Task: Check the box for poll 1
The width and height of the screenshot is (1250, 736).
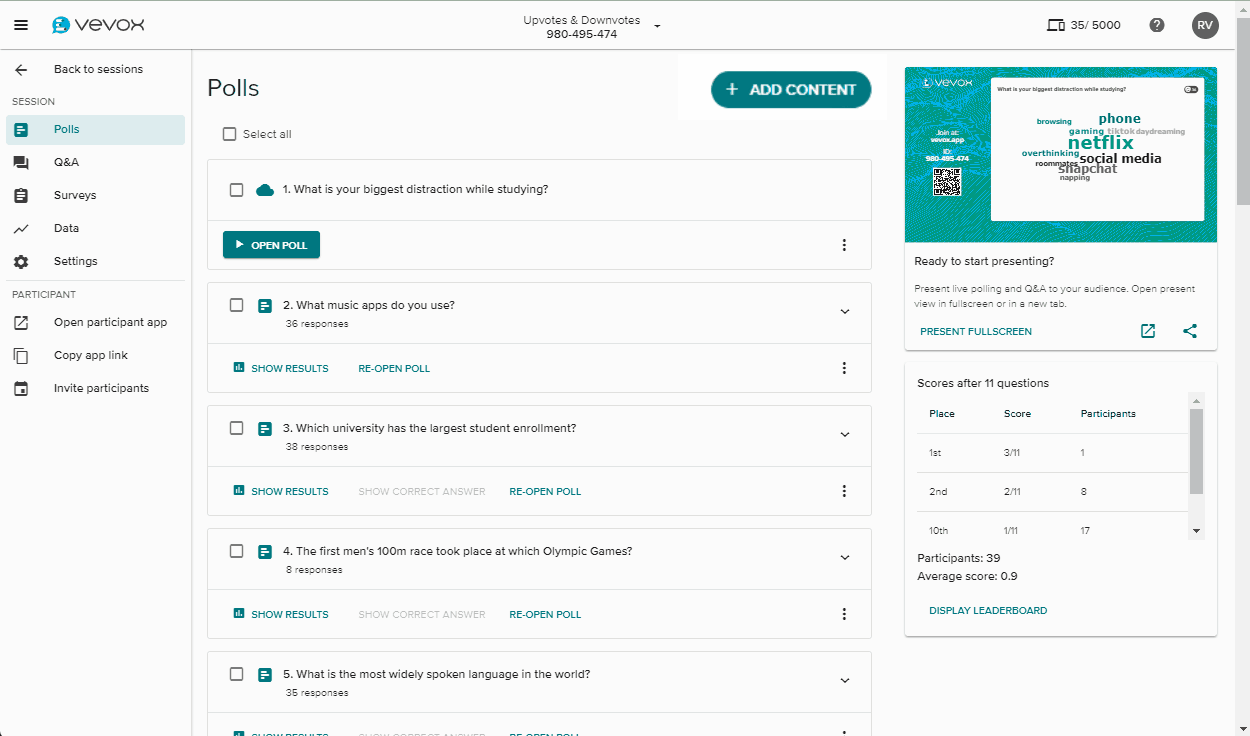Action: point(236,190)
